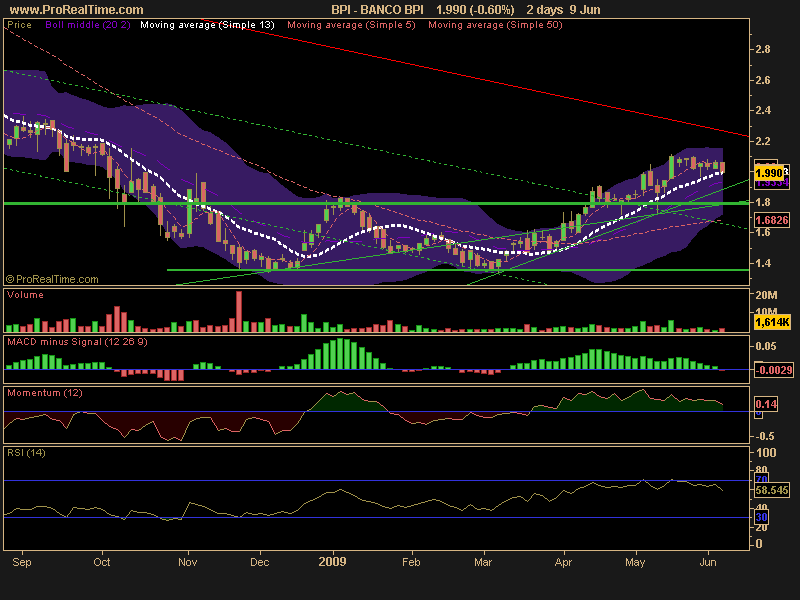Select the Price legend label

19,24
